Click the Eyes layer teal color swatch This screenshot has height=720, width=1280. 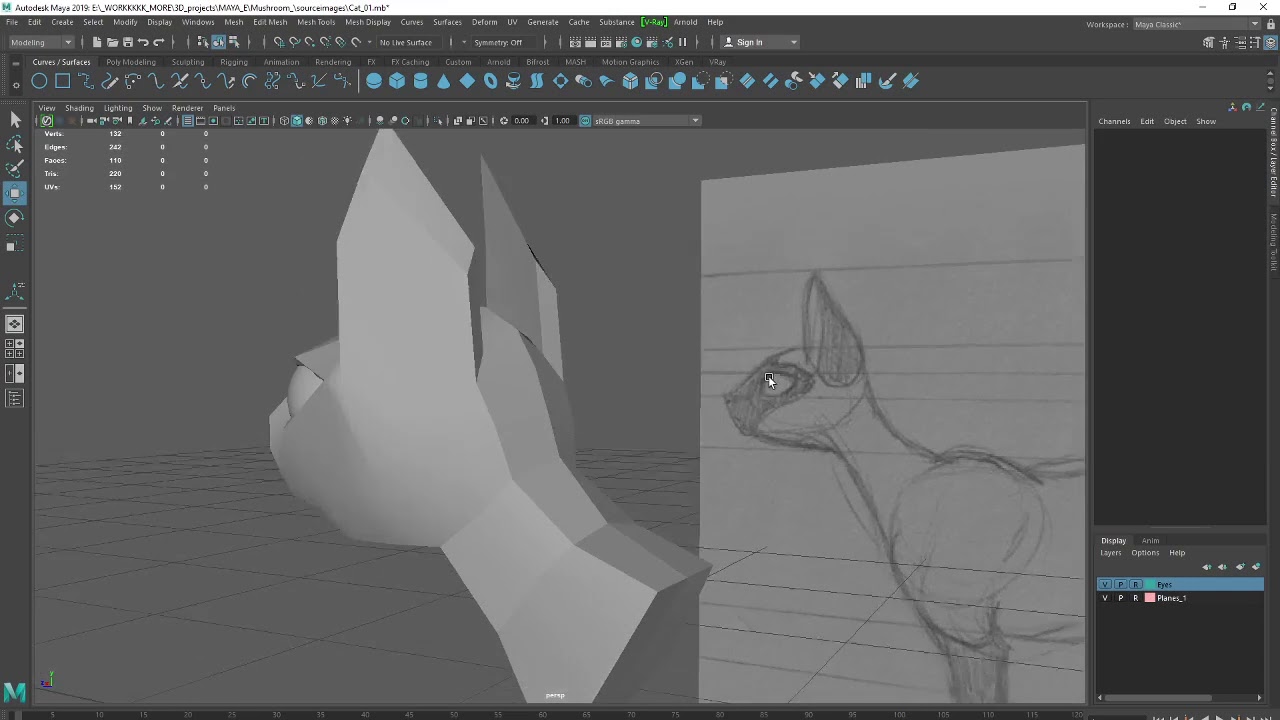(1150, 584)
